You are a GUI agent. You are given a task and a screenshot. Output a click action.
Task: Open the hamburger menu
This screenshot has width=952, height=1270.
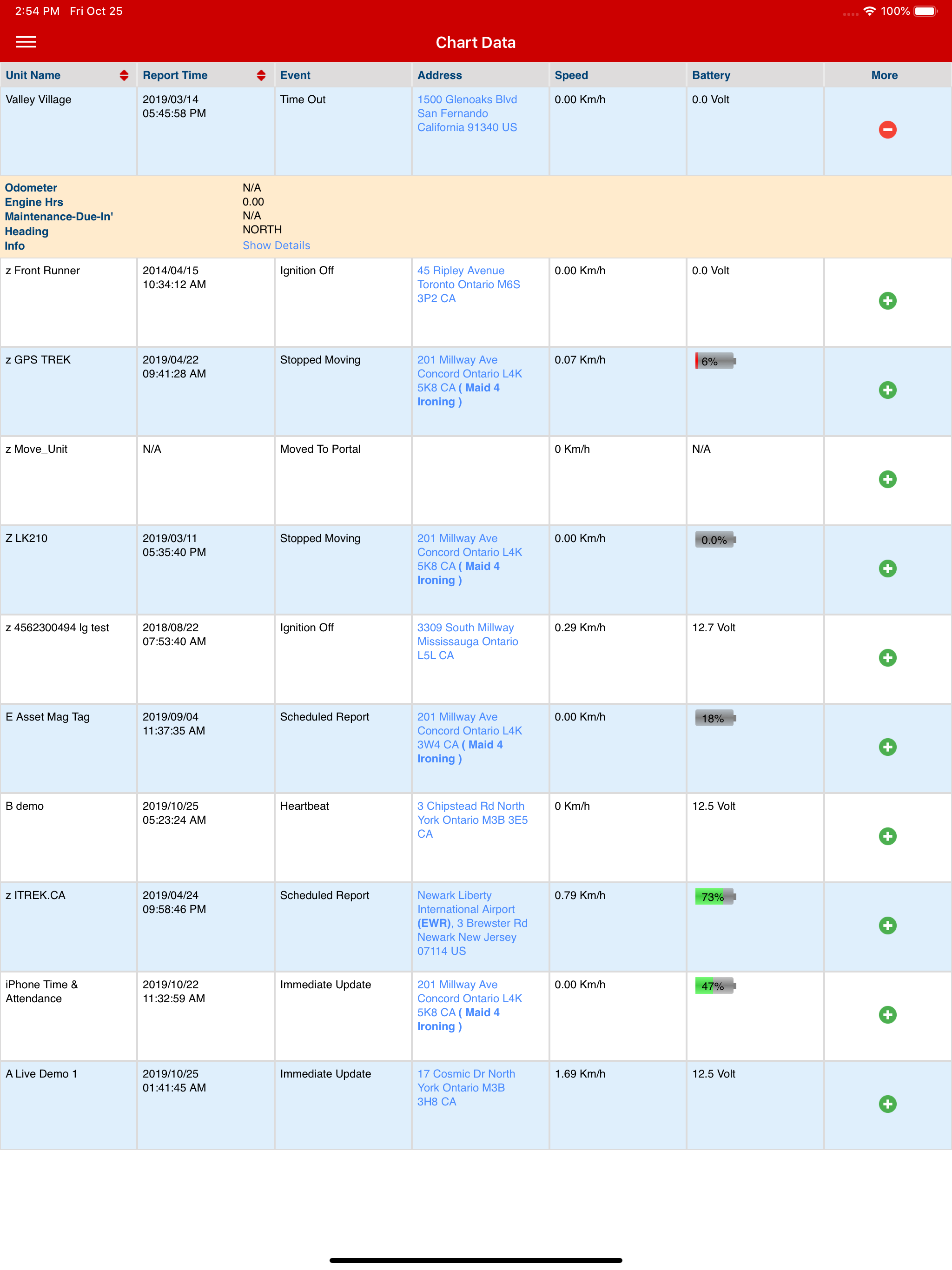(26, 42)
